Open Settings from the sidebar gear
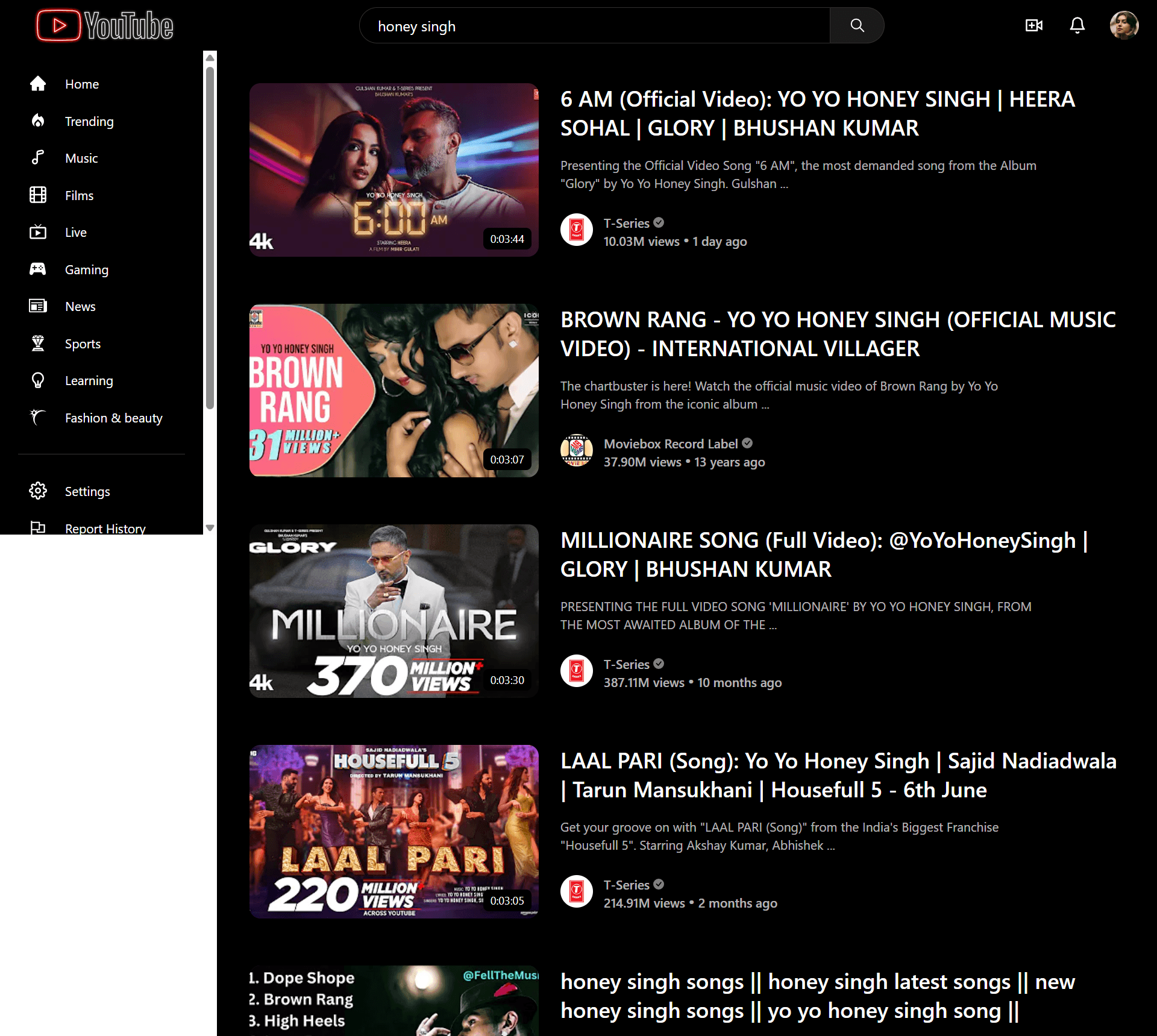This screenshot has height=1036, width=1157. (87, 491)
